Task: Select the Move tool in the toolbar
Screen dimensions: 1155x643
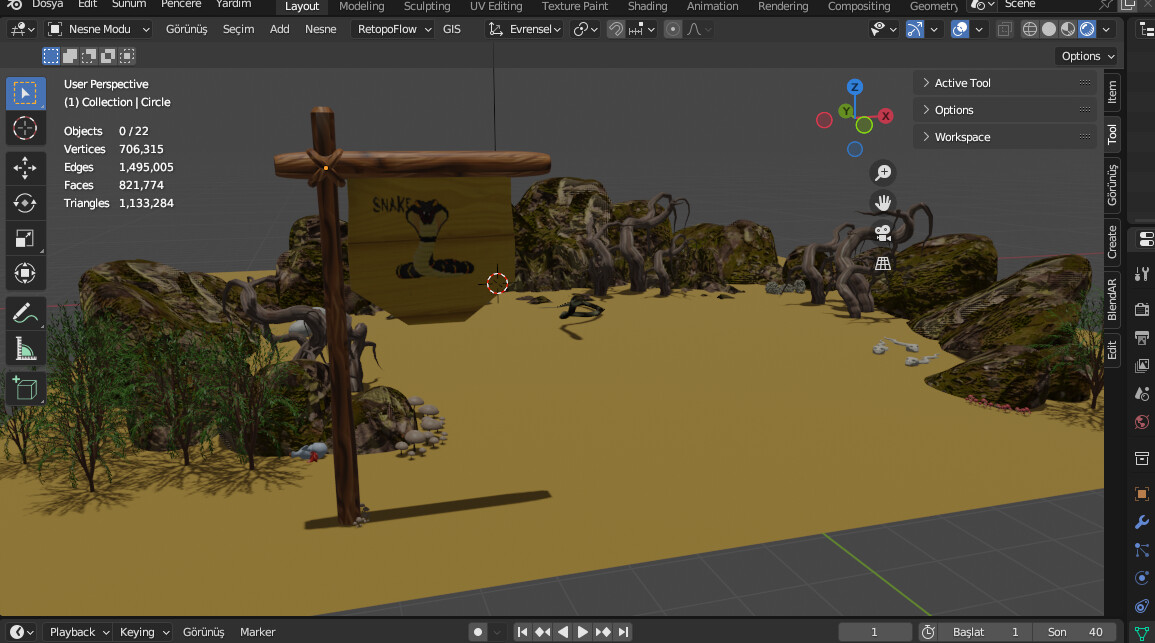Action: [25, 168]
